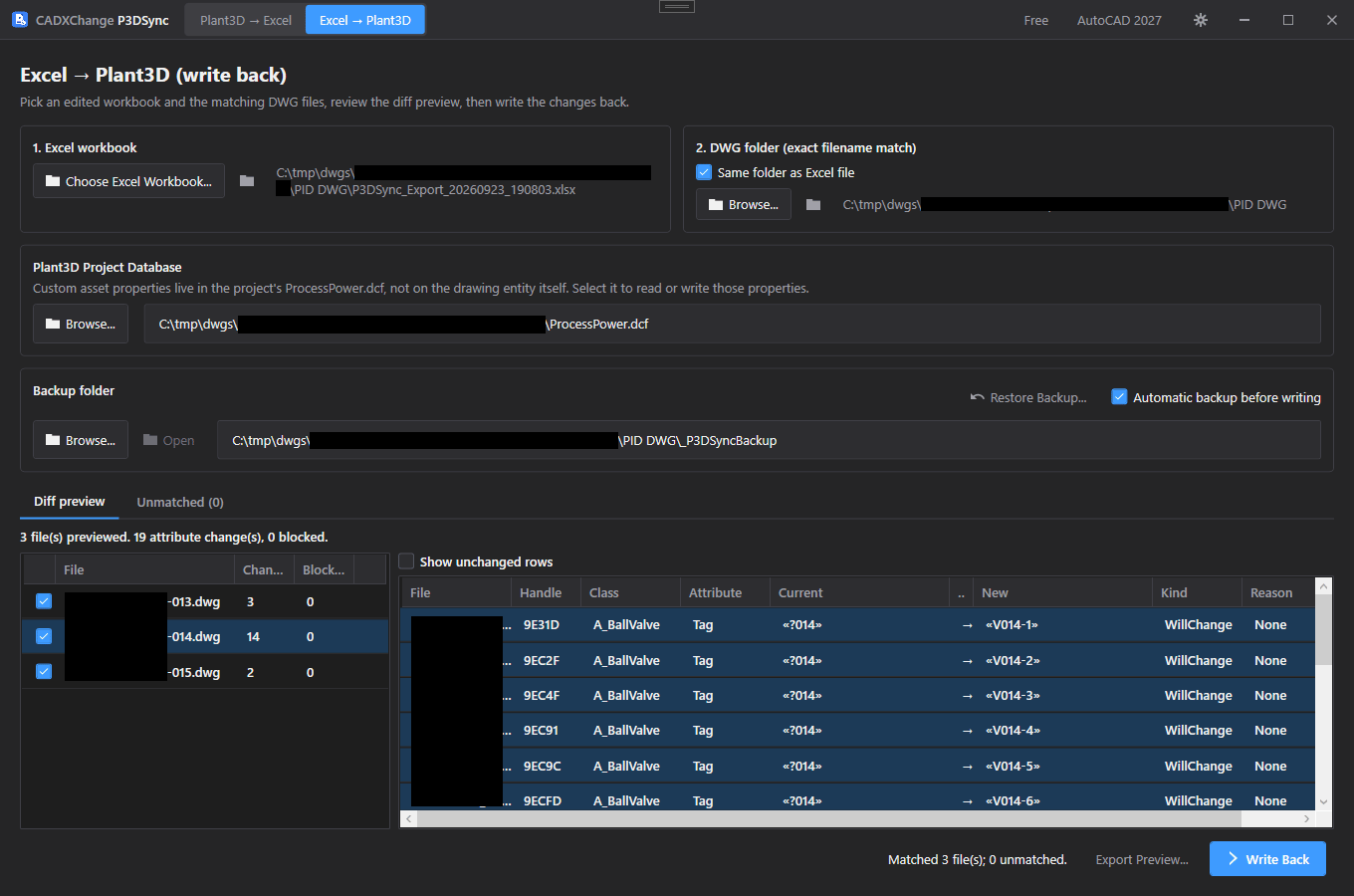Screen dimensions: 1354x896
Task: Click the diff table vertical scrollbar
Action: coord(1323,629)
